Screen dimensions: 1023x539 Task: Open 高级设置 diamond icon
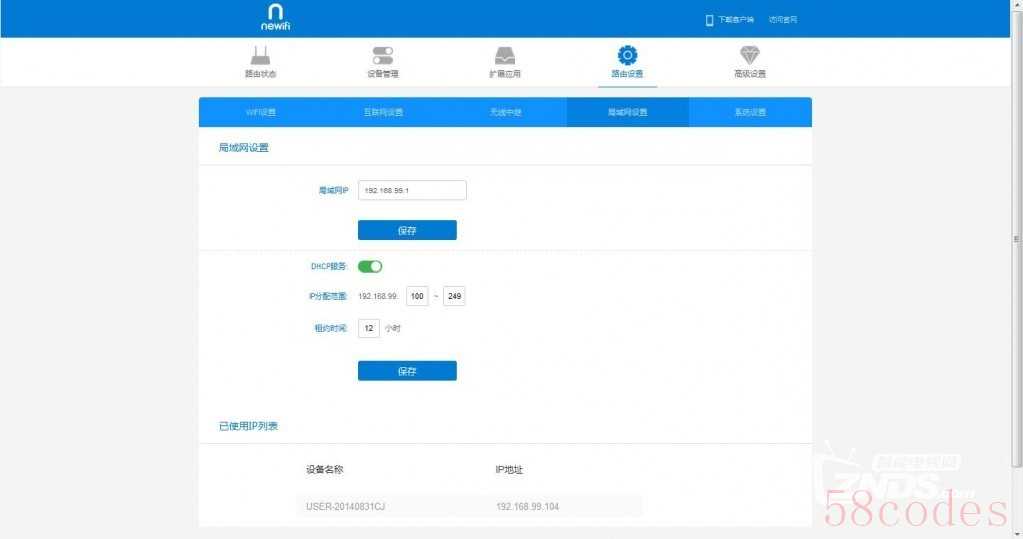pos(749,56)
